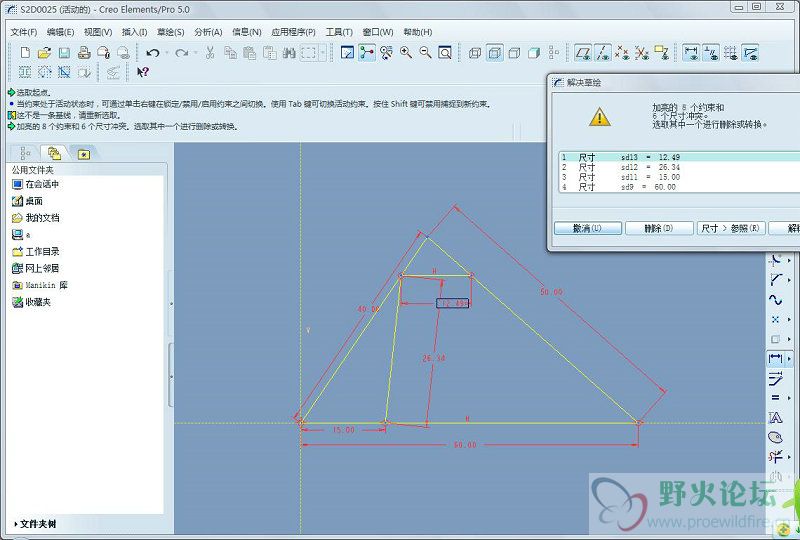Select the spline curve tool

(776, 300)
